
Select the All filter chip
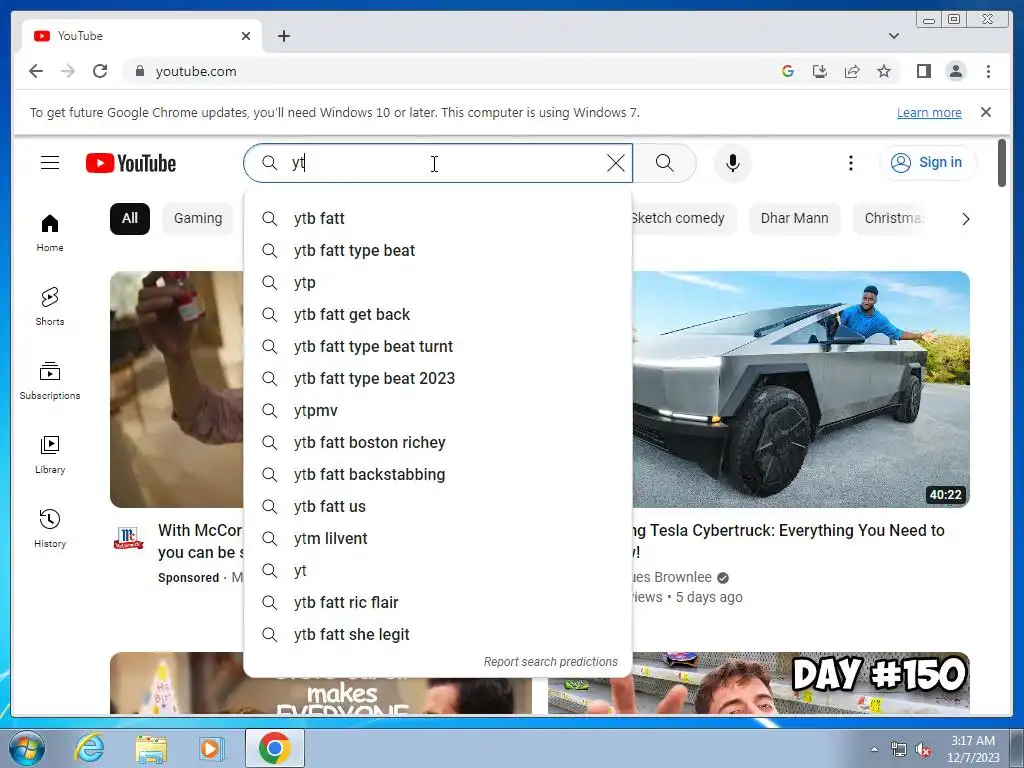(130, 219)
